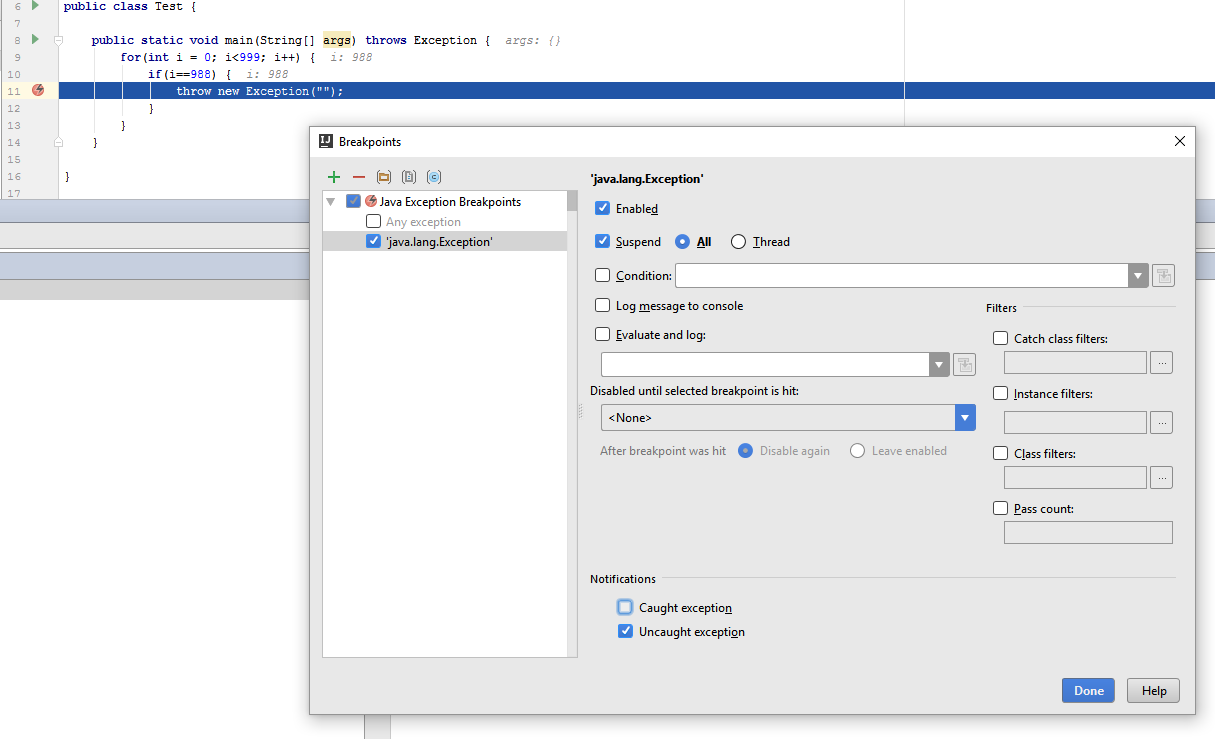Group breakpoints by package icon
1215x739 pixels.
[384, 177]
